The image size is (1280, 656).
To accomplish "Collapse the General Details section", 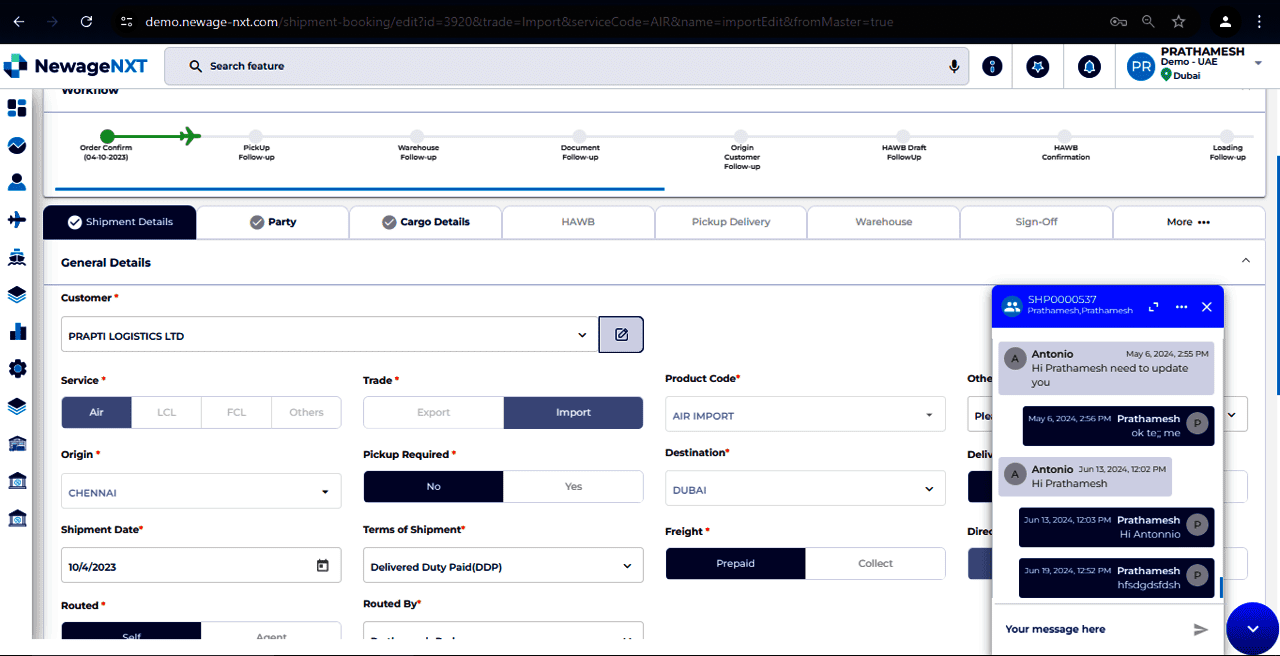I will 1245,261.
